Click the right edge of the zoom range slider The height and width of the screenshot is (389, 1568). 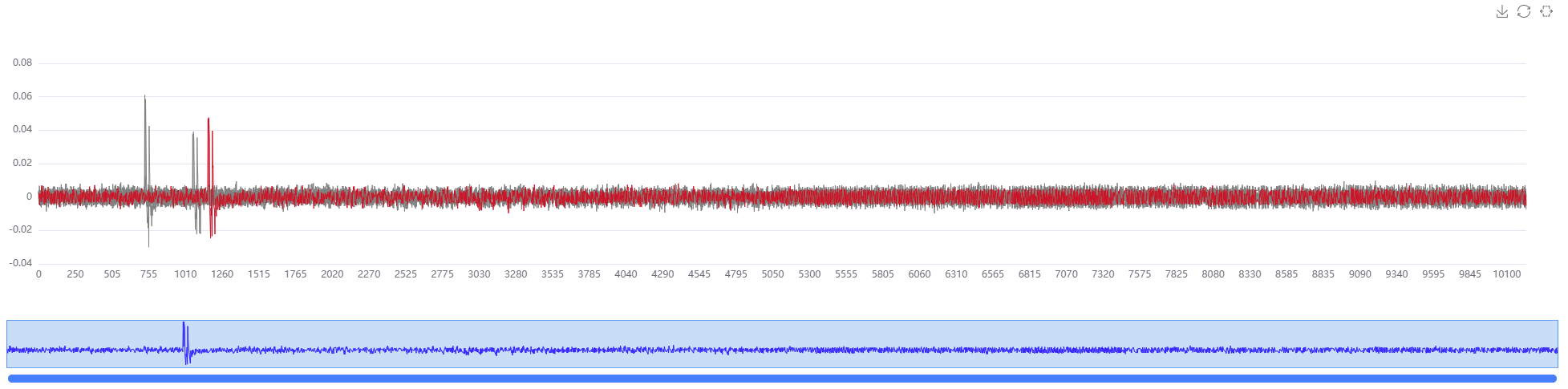tap(1558, 344)
